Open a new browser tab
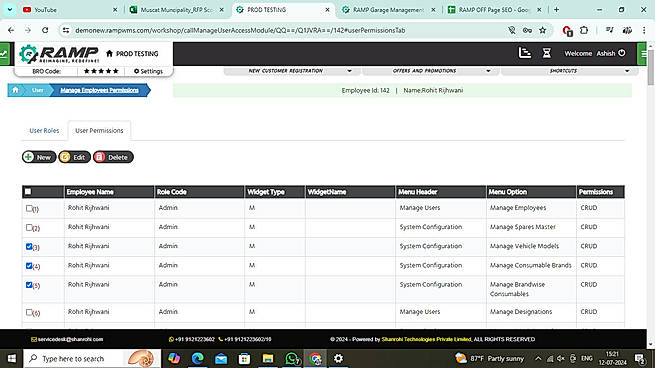Viewport: 655px width, 368px height. [x=556, y=10]
